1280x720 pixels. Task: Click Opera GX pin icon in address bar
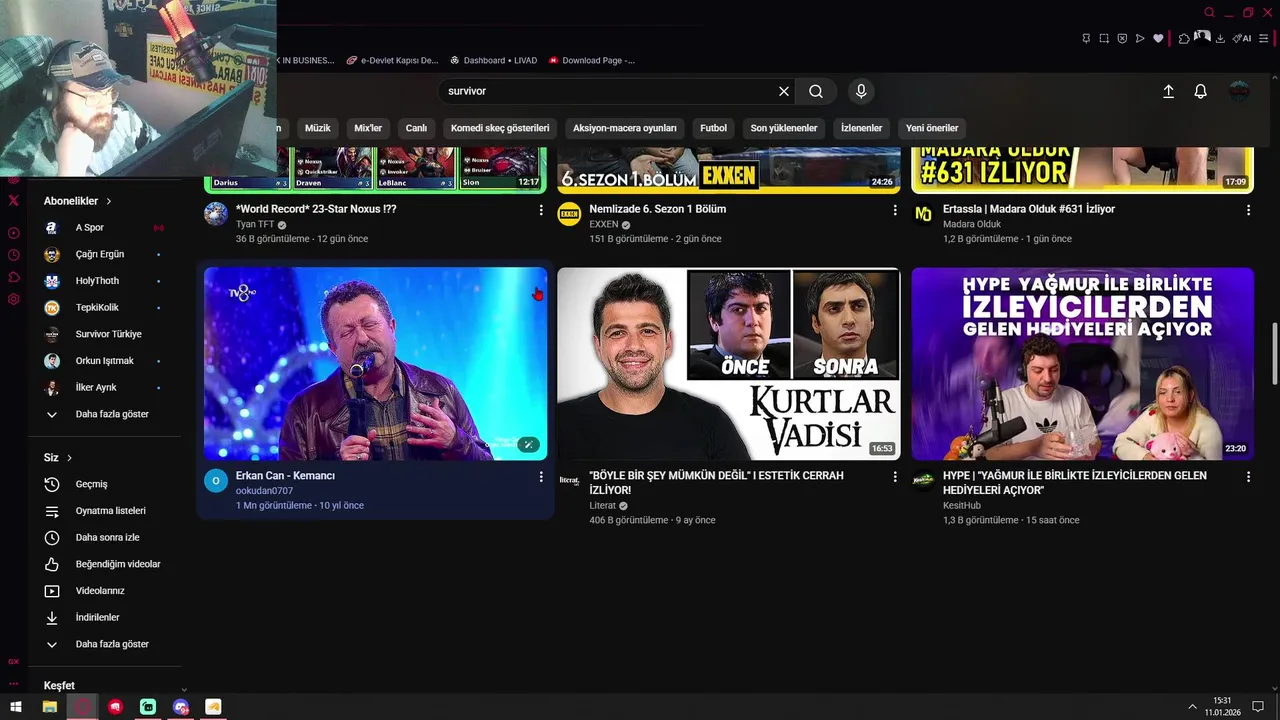[1086, 38]
